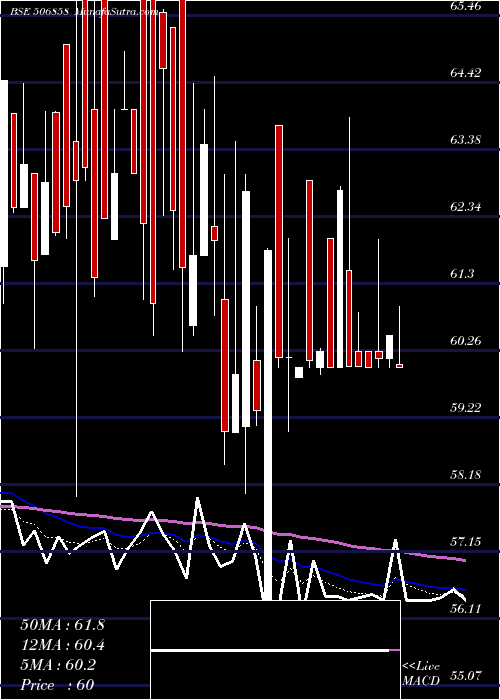The height and width of the screenshot is (700, 500).
Task: Click the 65.46 price axis label
Action: coord(466,6)
